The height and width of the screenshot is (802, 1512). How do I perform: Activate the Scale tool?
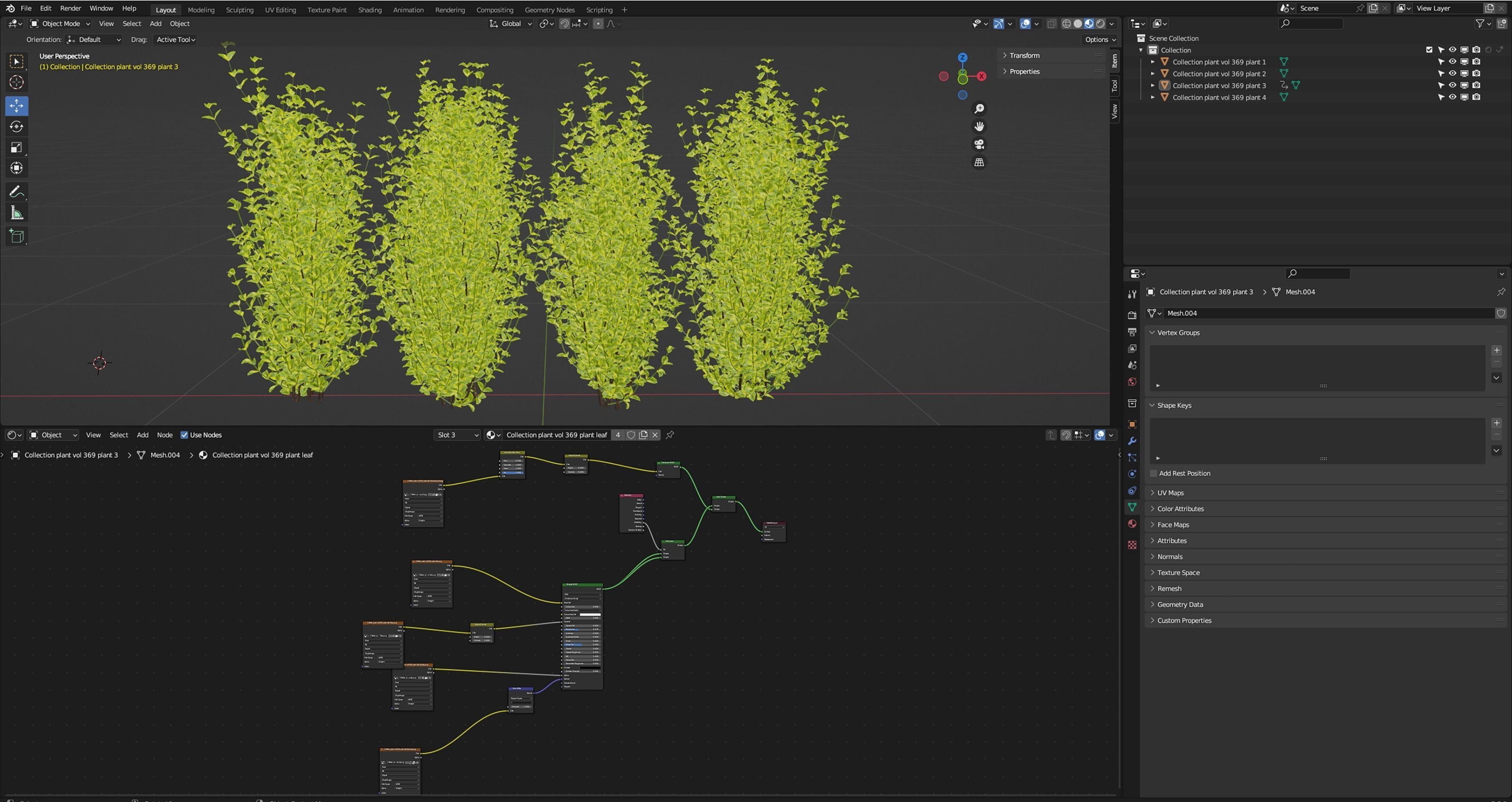(x=16, y=147)
